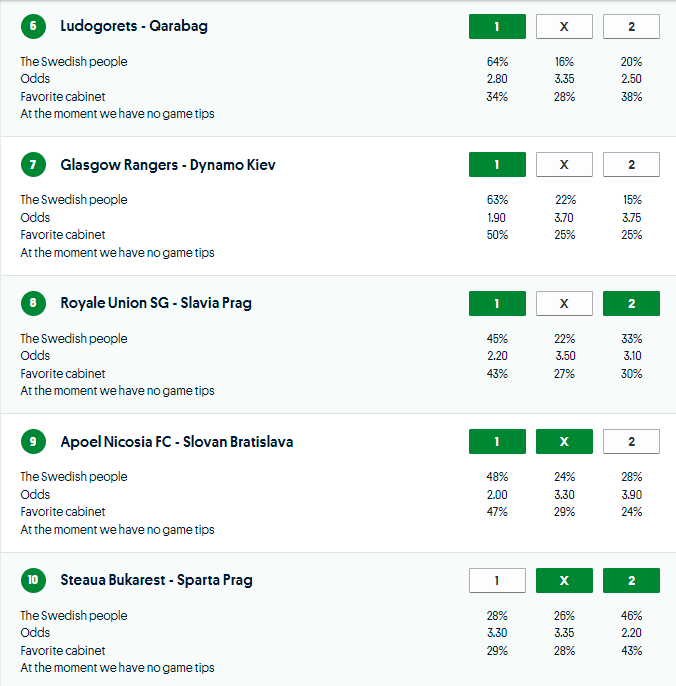Toggle home win for Ludogorets - Qarabag

pyautogui.click(x=497, y=27)
